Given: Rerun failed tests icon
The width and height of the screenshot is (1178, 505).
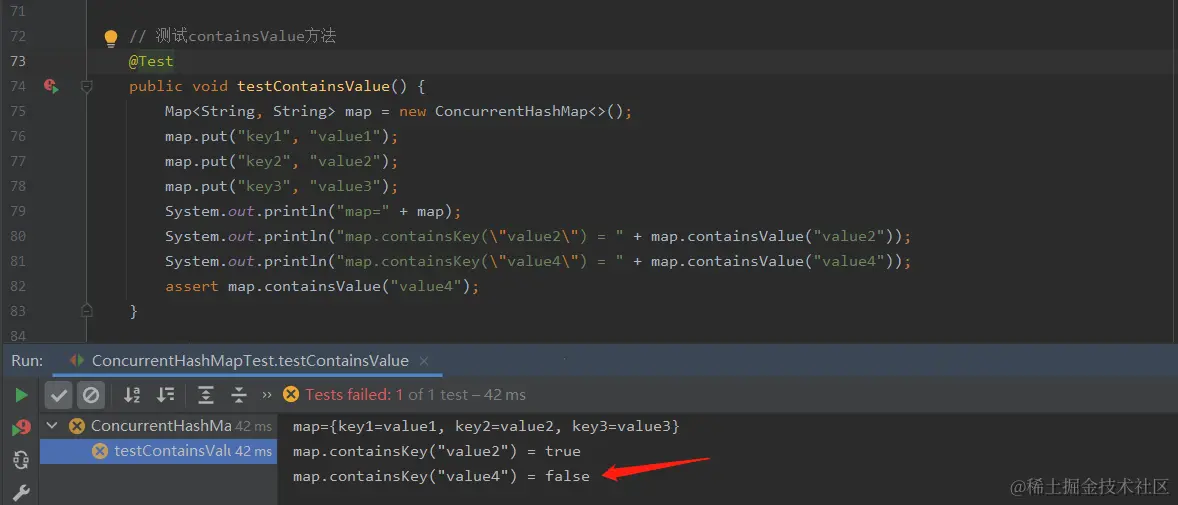Looking at the screenshot, I should tap(21, 428).
